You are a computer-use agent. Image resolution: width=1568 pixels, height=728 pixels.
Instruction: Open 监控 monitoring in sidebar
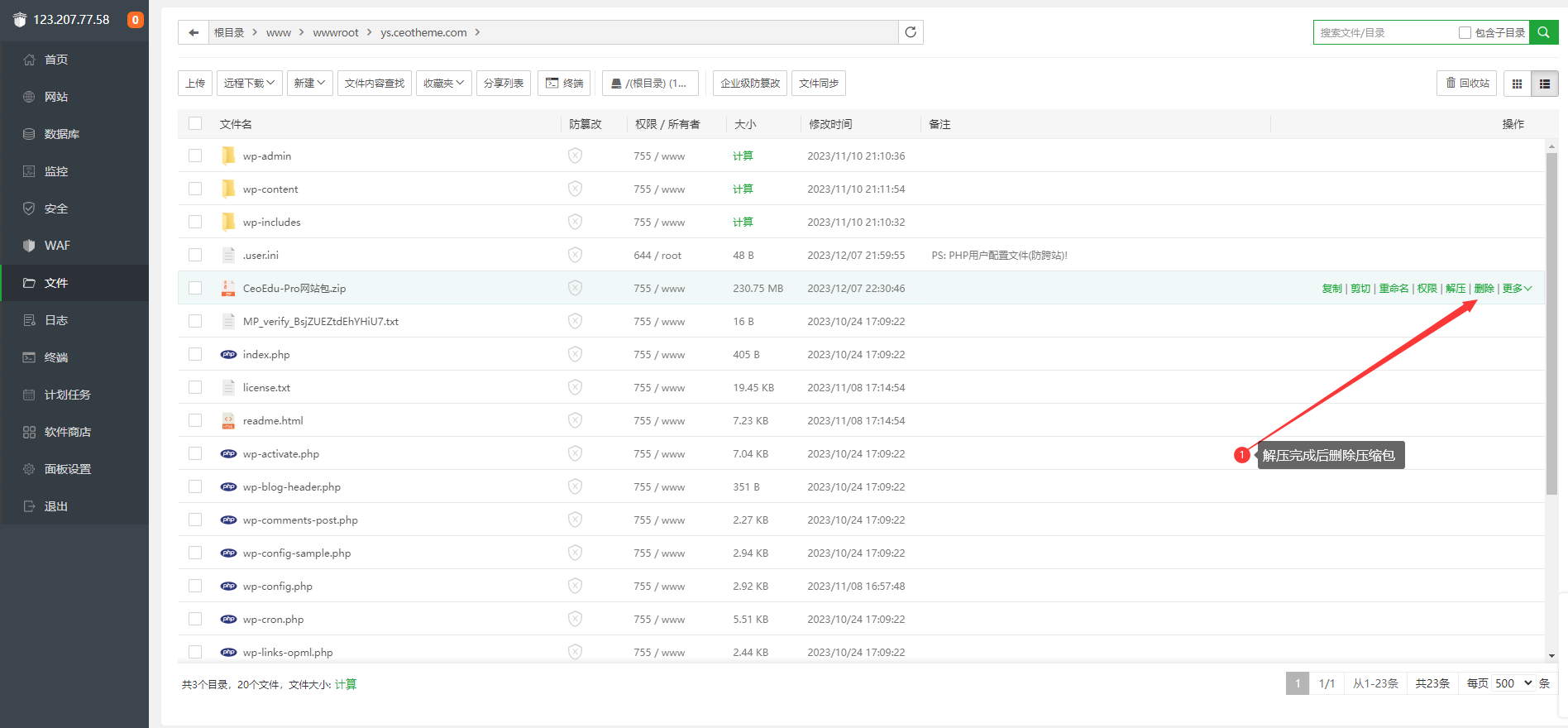[x=74, y=171]
